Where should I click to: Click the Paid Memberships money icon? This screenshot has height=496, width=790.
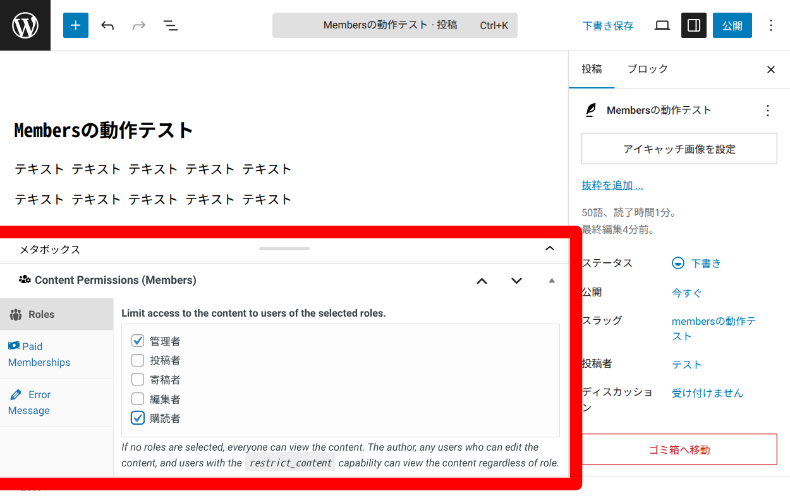click(14, 346)
